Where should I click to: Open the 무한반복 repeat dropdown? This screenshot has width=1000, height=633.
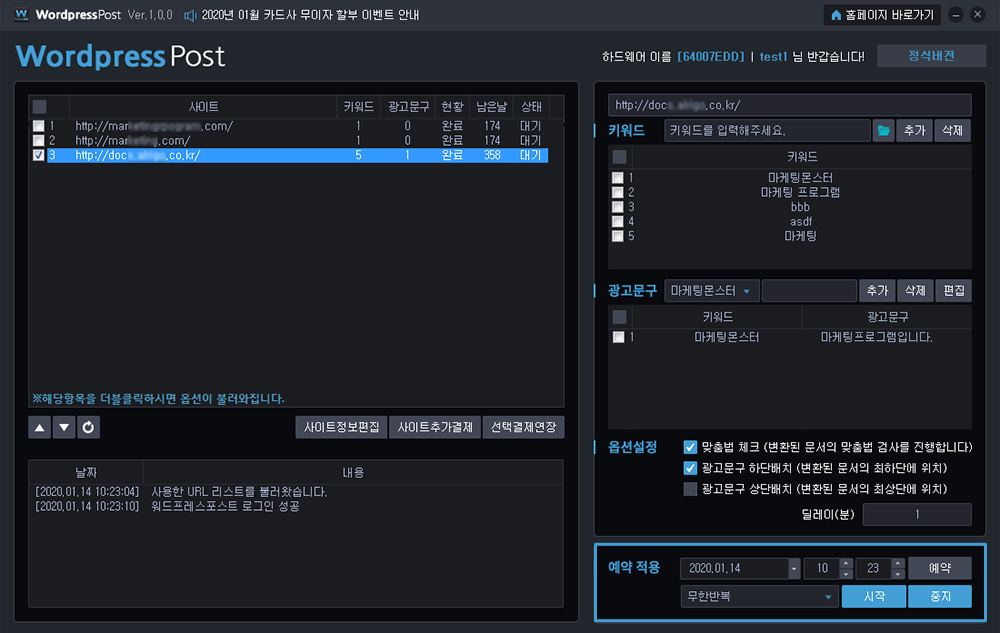758,597
